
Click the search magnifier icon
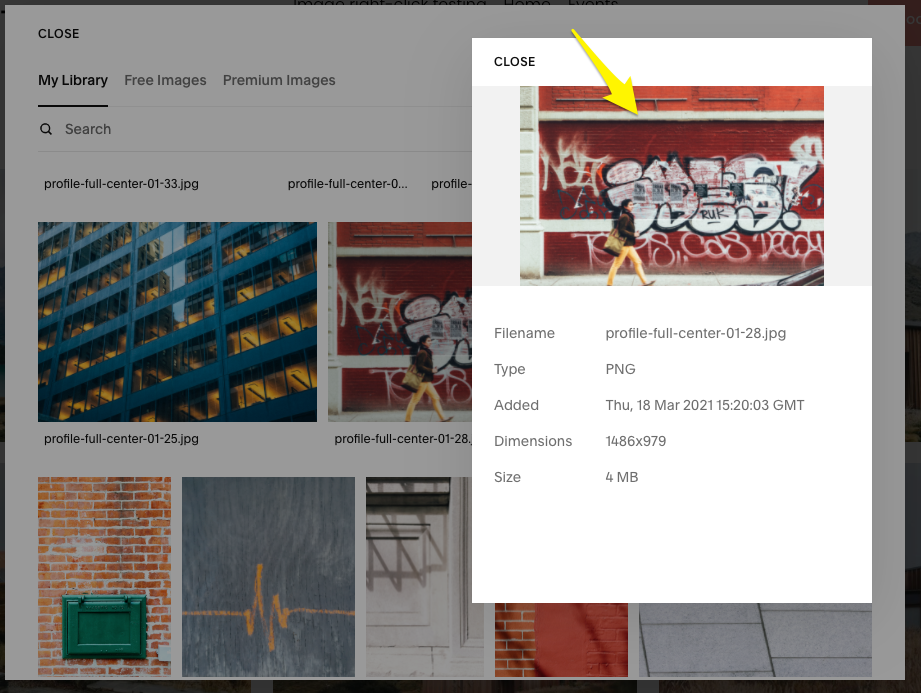point(46,129)
